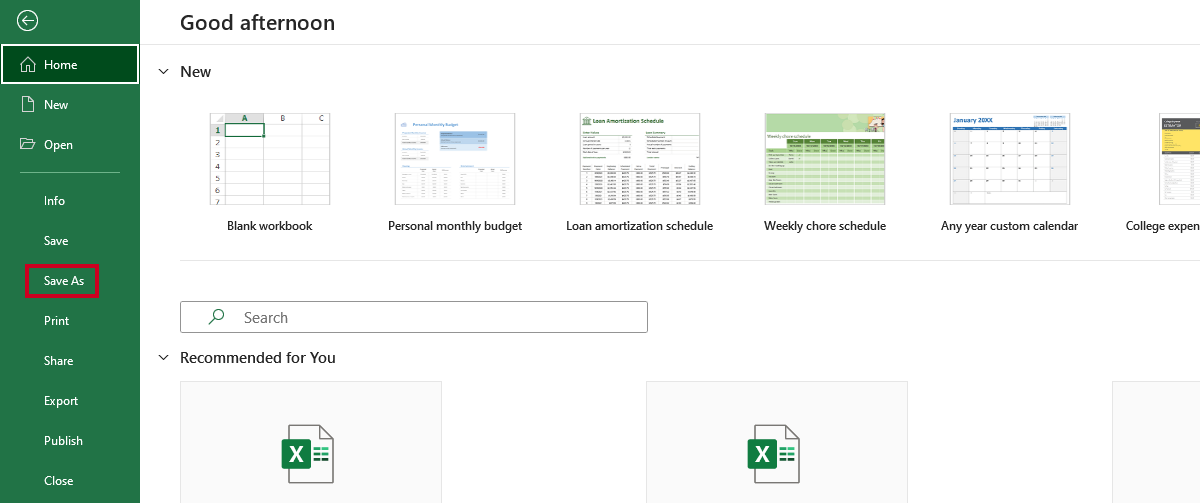The width and height of the screenshot is (1200, 503).
Task: Click the Loan amortization schedule label
Action: click(640, 226)
